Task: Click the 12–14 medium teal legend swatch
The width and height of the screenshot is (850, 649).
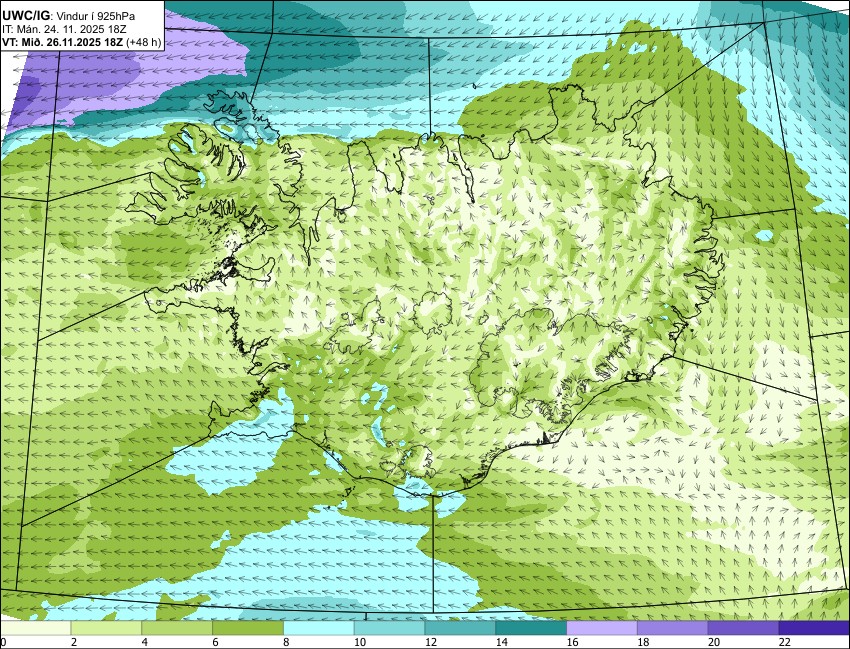Action: point(460,628)
